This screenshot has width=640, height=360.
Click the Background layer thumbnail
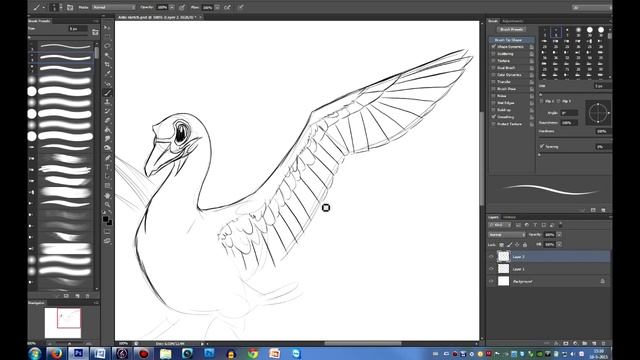click(504, 281)
